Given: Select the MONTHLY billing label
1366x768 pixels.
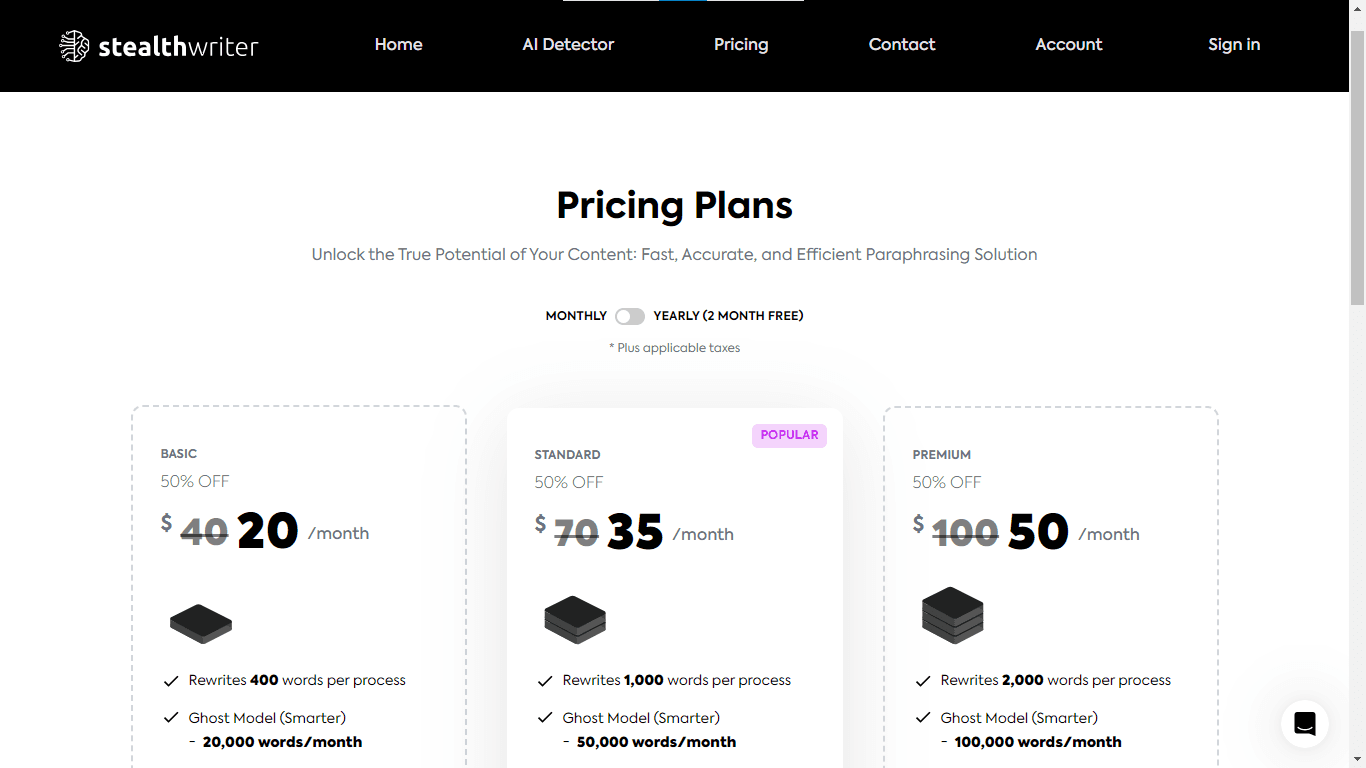Looking at the screenshot, I should click(x=576, y=316).
